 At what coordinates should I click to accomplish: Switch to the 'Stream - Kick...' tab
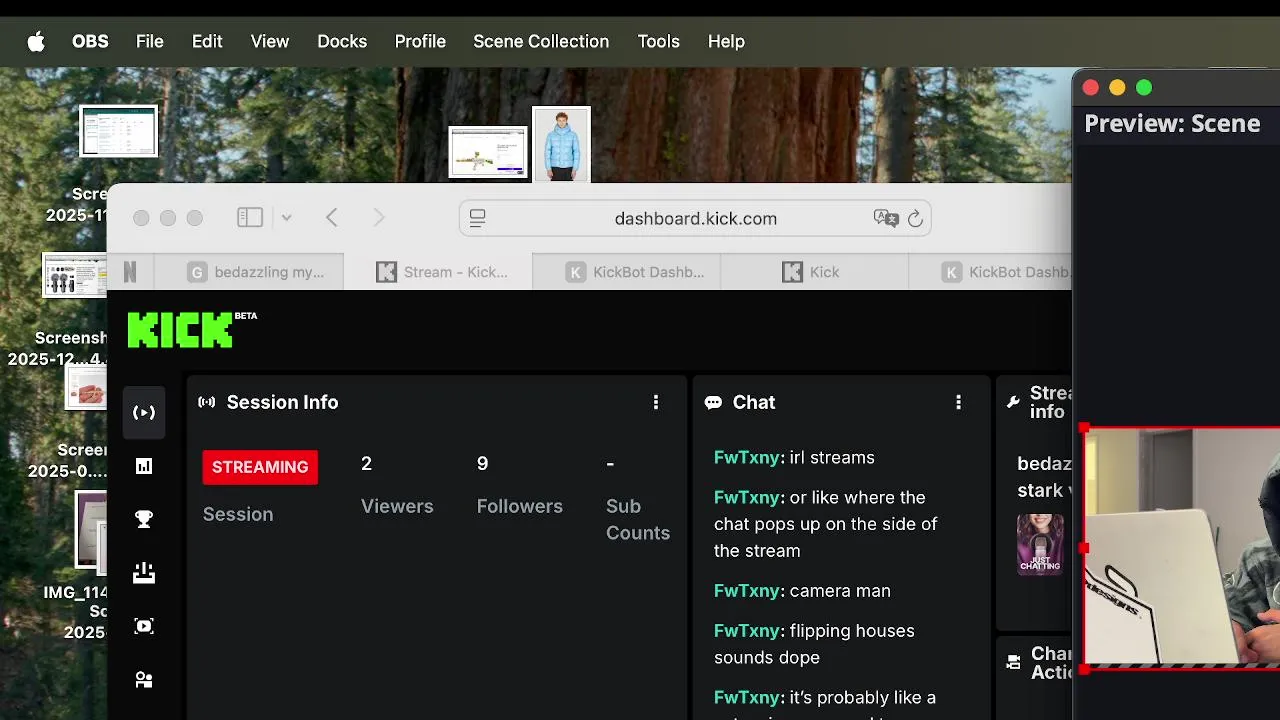tap(440, 272)
